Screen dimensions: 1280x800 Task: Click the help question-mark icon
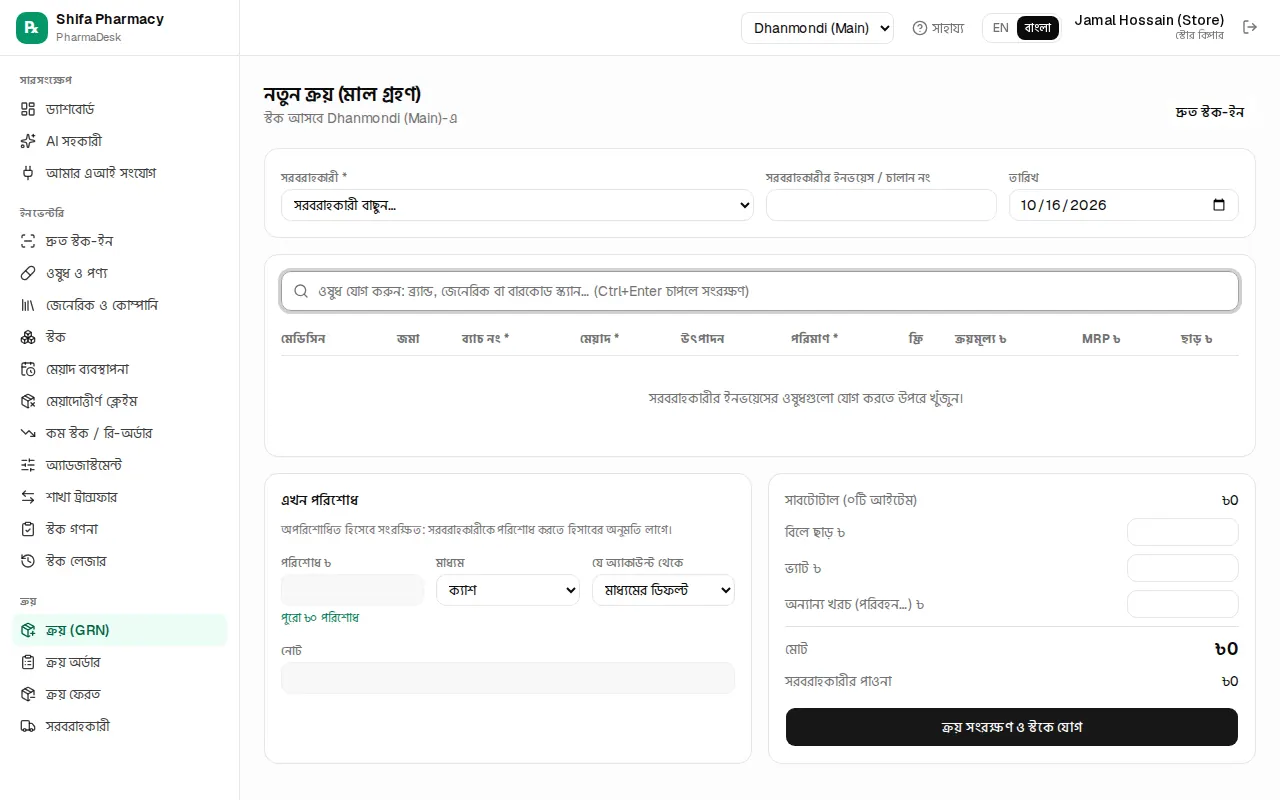pos(920,28)
